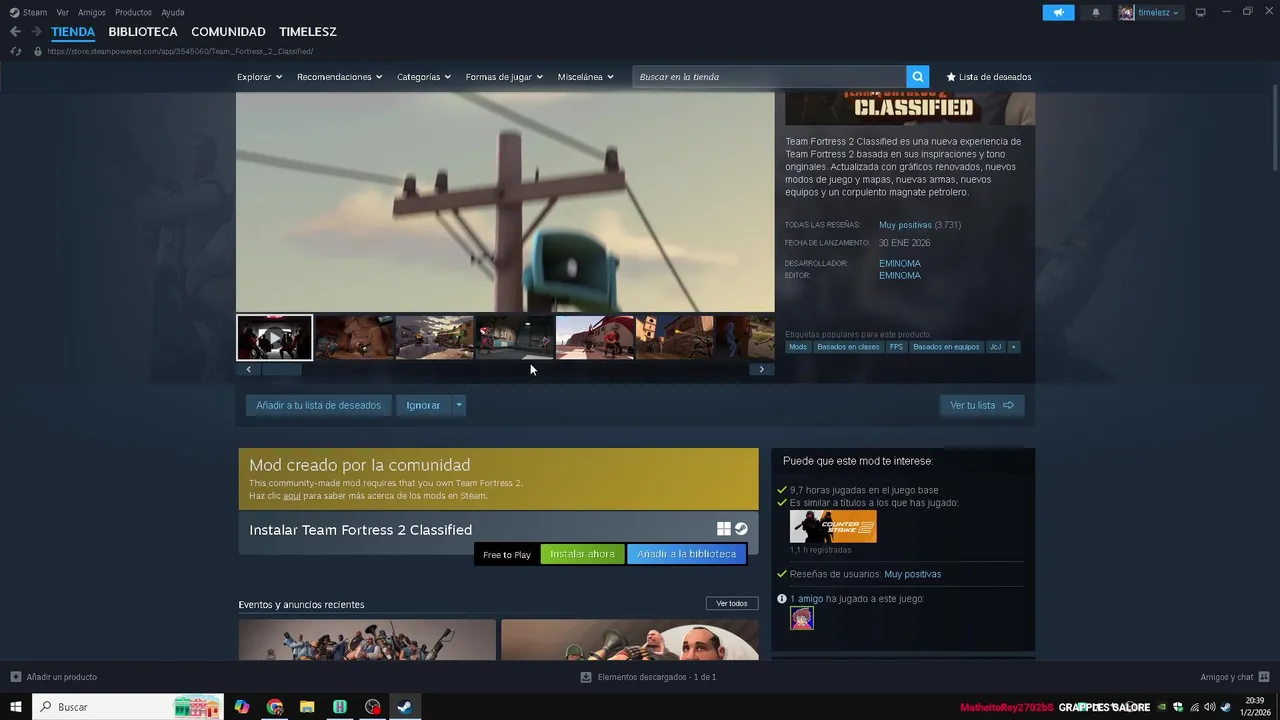Expand the Recomendaciones menu

click(340, 77)
